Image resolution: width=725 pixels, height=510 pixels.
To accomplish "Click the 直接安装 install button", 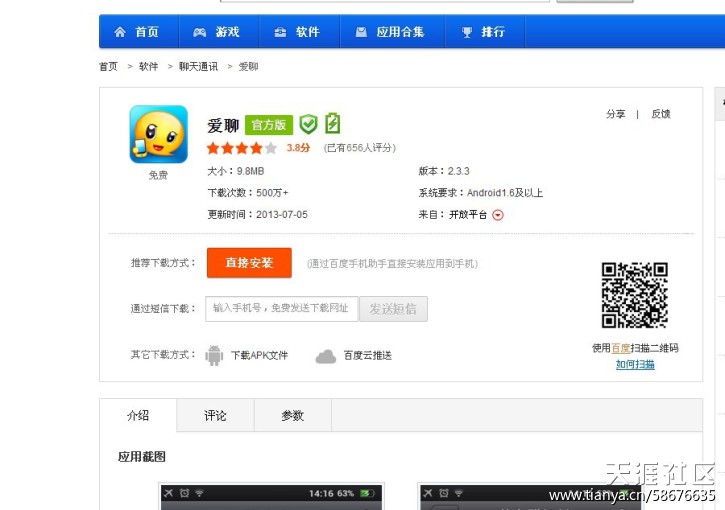I will click(x=249, y=263).
